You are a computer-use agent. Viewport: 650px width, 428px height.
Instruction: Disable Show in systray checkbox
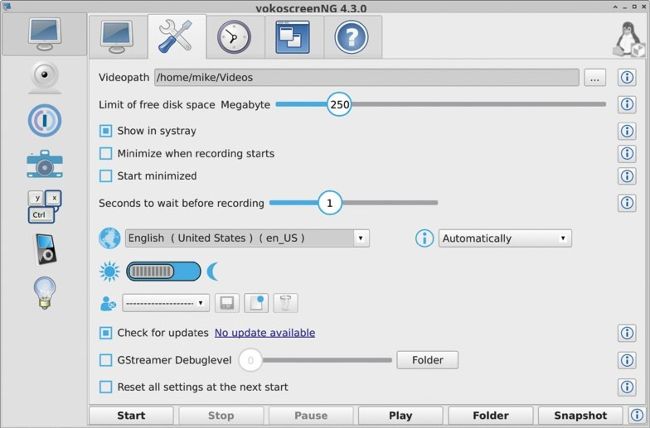pos(106,131)
